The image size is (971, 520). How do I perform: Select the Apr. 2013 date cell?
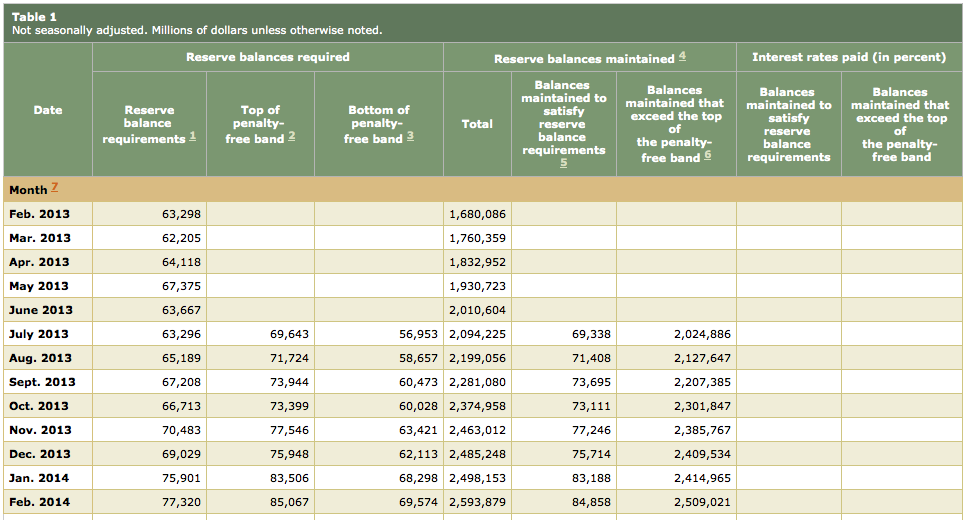pyautogui.click(x=48, y=262)
